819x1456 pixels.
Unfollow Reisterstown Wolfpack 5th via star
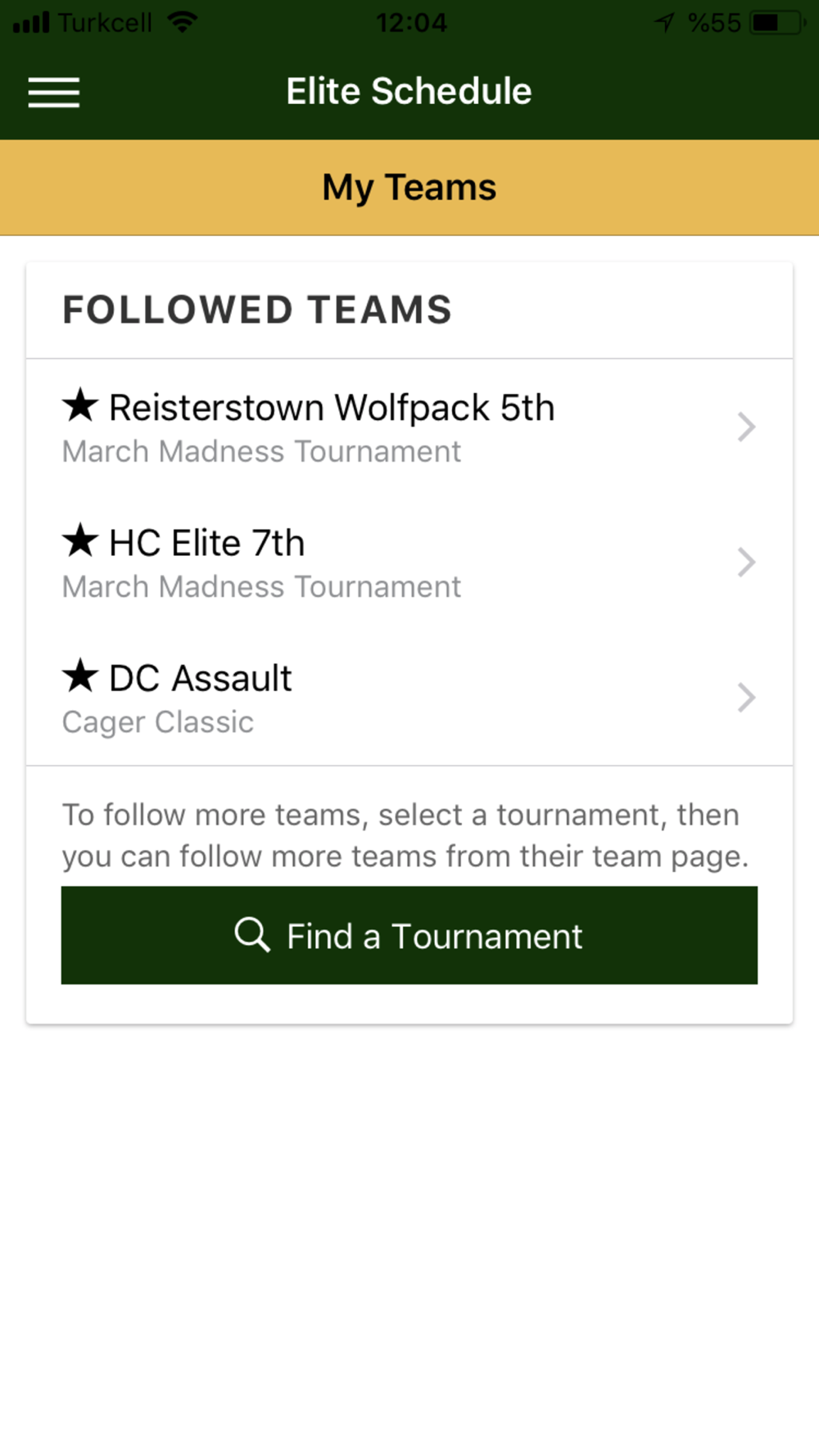[80, 405]
